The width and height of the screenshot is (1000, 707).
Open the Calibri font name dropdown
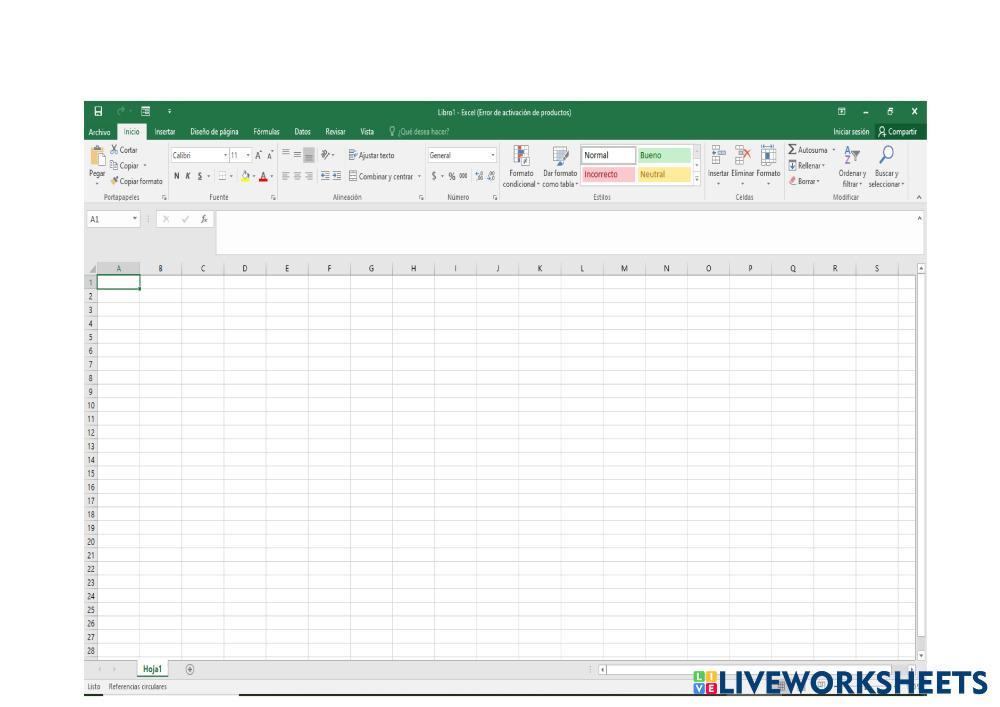coord(225,155)
